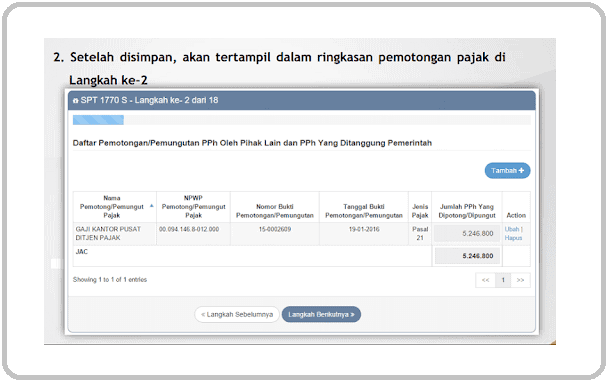The height and width of the screenshot is (381, 608).
Task: Click the blue step progress bar
Action: pos(98,120)
